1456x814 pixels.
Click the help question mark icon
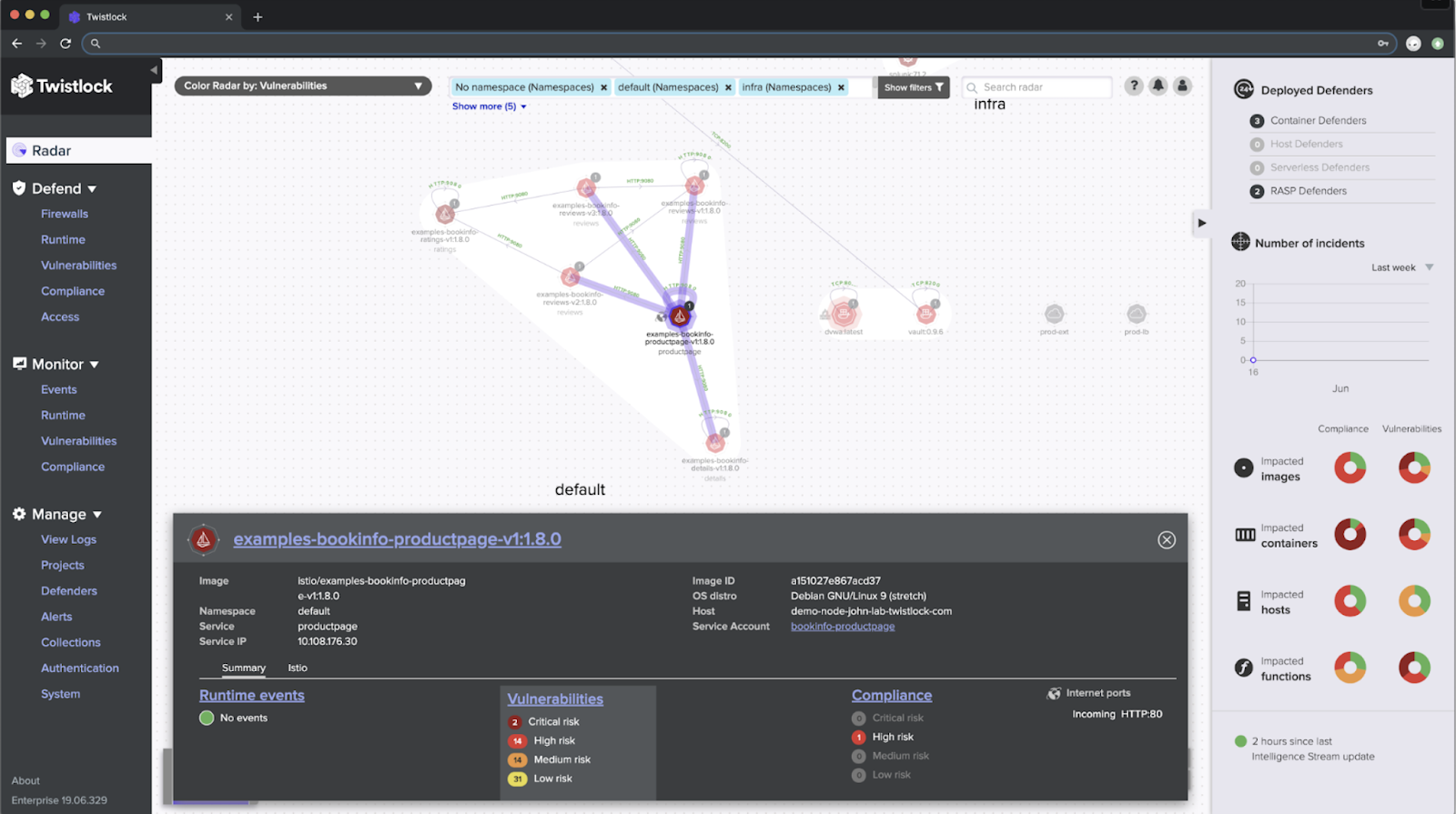[1134, 85]
